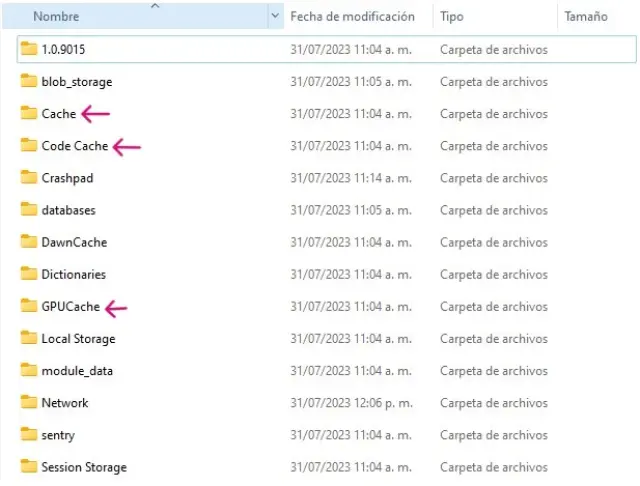
Task: Click the Cache folder icon
Action: (28, 114)
